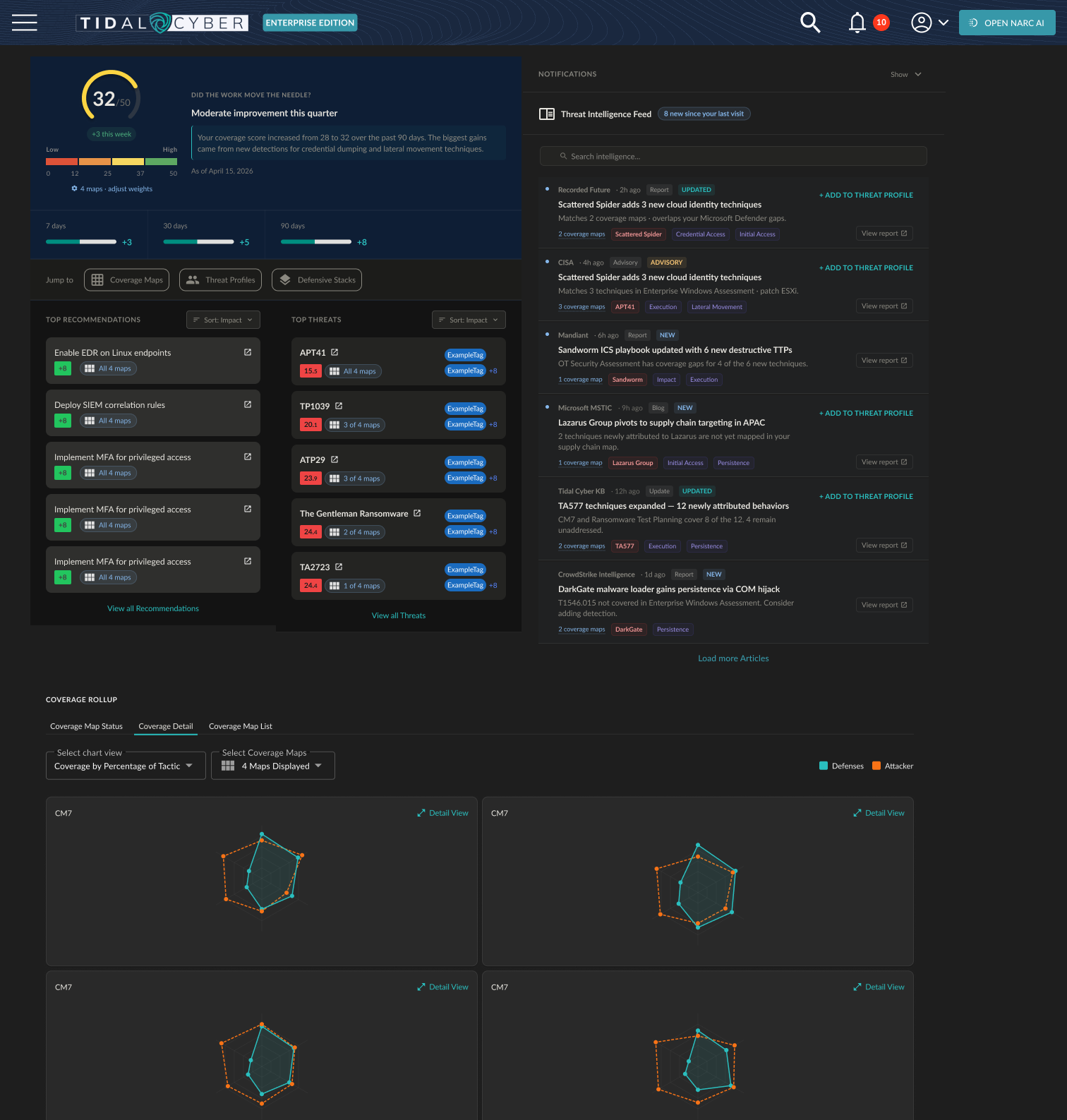Click the grid icon in TP1039 3 of 4 maps chip
The height and width of the screenshot is (1120, 1067).
pyautogui.click(x=334, y=425)
